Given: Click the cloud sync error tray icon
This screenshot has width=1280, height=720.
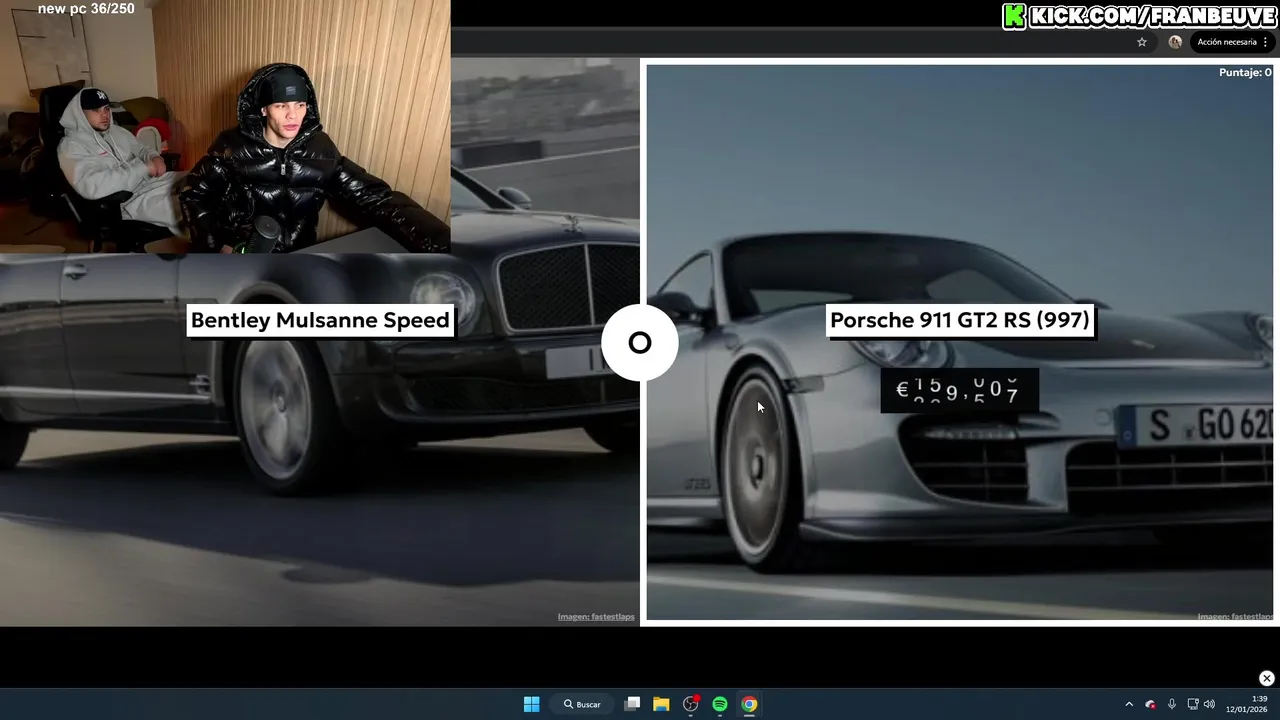Looking at the screenshot, I should pyautogui.click(x=1150, y=704).
